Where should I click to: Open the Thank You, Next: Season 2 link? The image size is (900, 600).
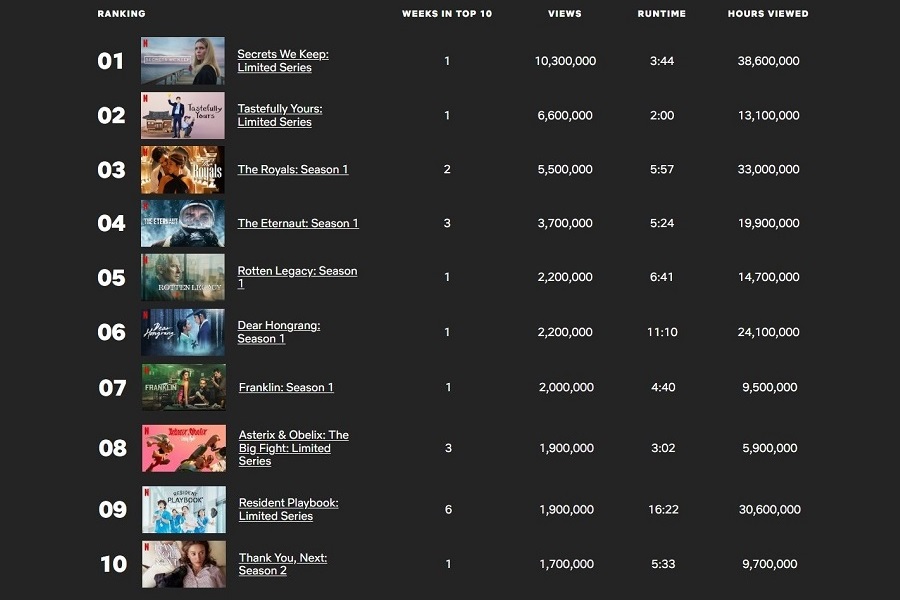point(282,564)
